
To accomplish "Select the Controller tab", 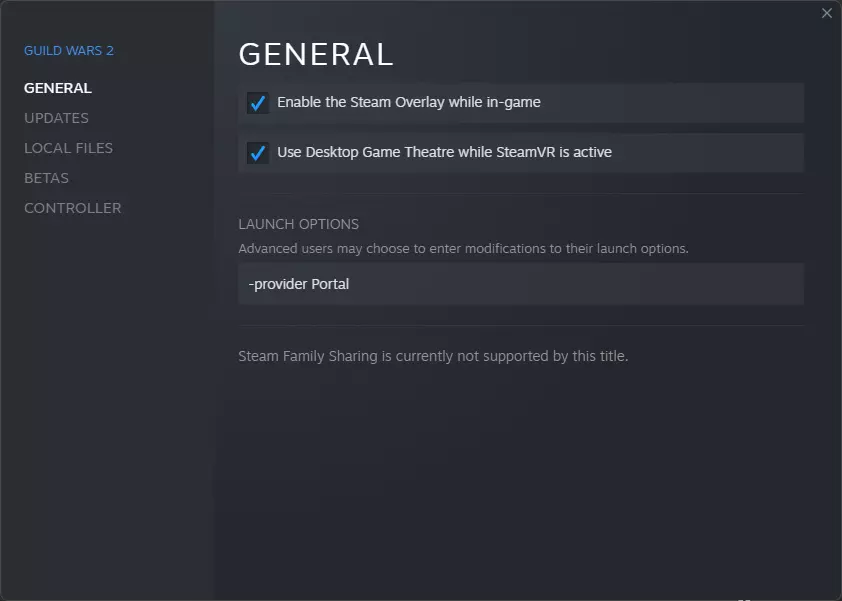I will click(x=72, y=208).
